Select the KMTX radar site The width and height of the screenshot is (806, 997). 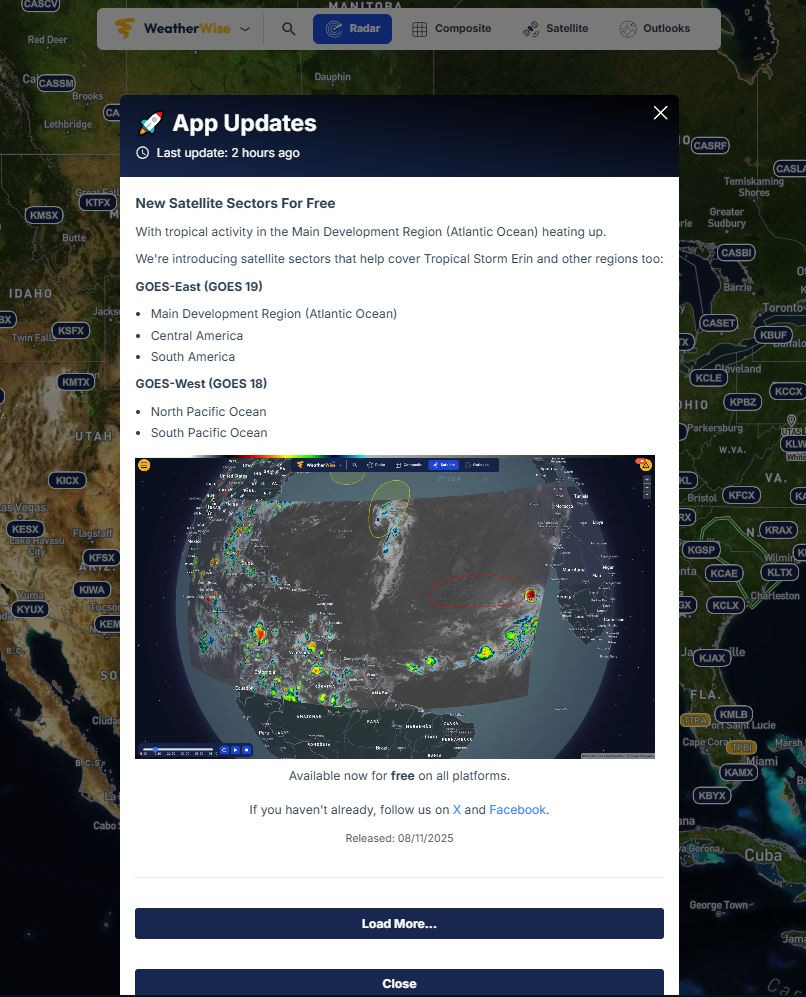[x=76, y=382]
